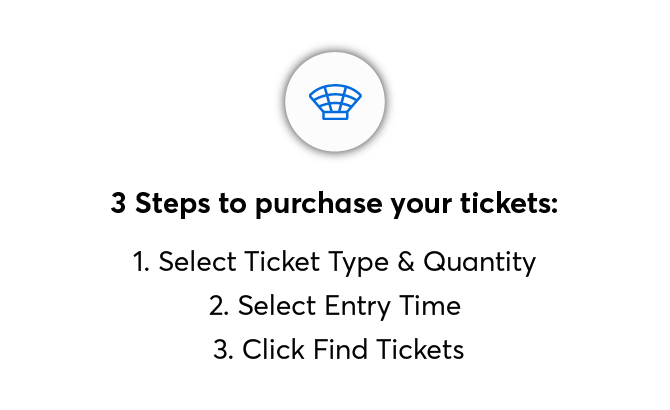Screen dimensions: 670x410
Task: Click the word 'Select' in step one
Action: [x=194, y=262]
